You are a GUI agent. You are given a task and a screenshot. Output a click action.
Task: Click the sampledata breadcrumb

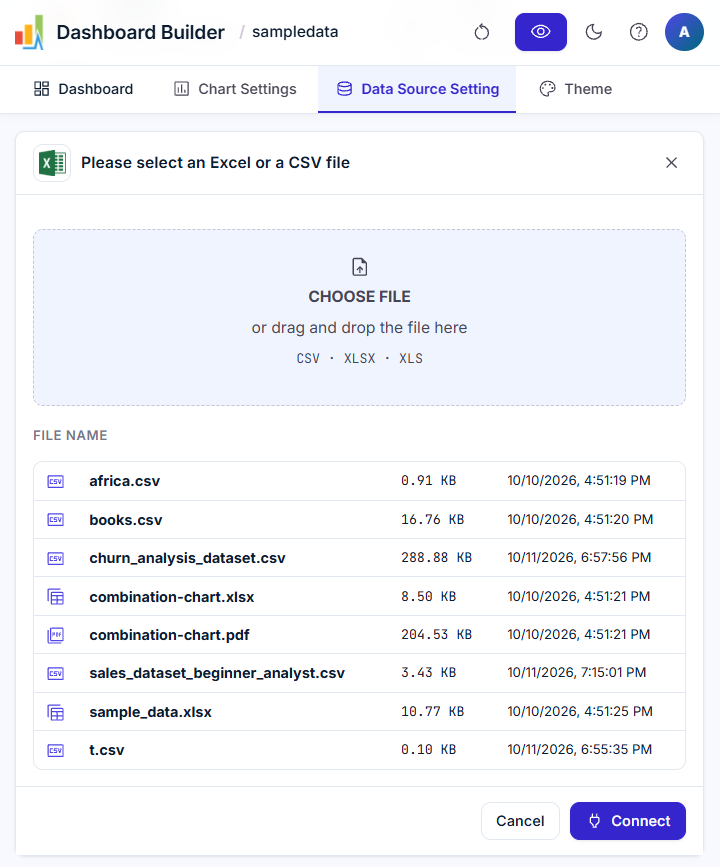pyautogui.click(x=295, y=32)
